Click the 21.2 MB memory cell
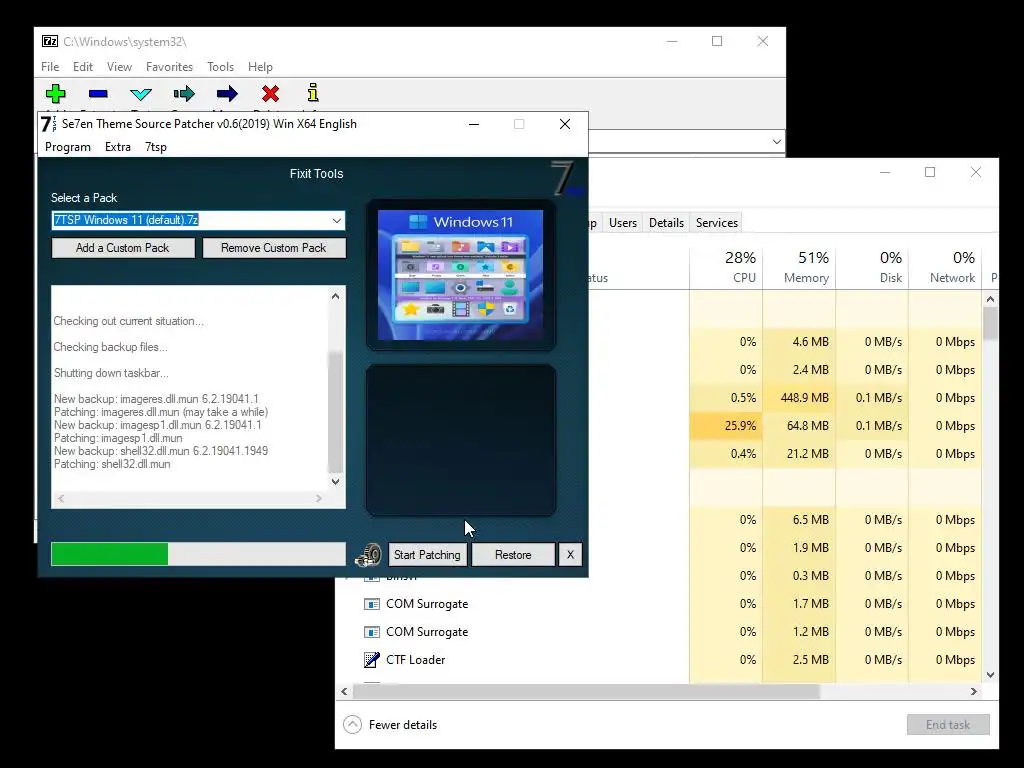 pyautogui.click(x=799, y=454)
